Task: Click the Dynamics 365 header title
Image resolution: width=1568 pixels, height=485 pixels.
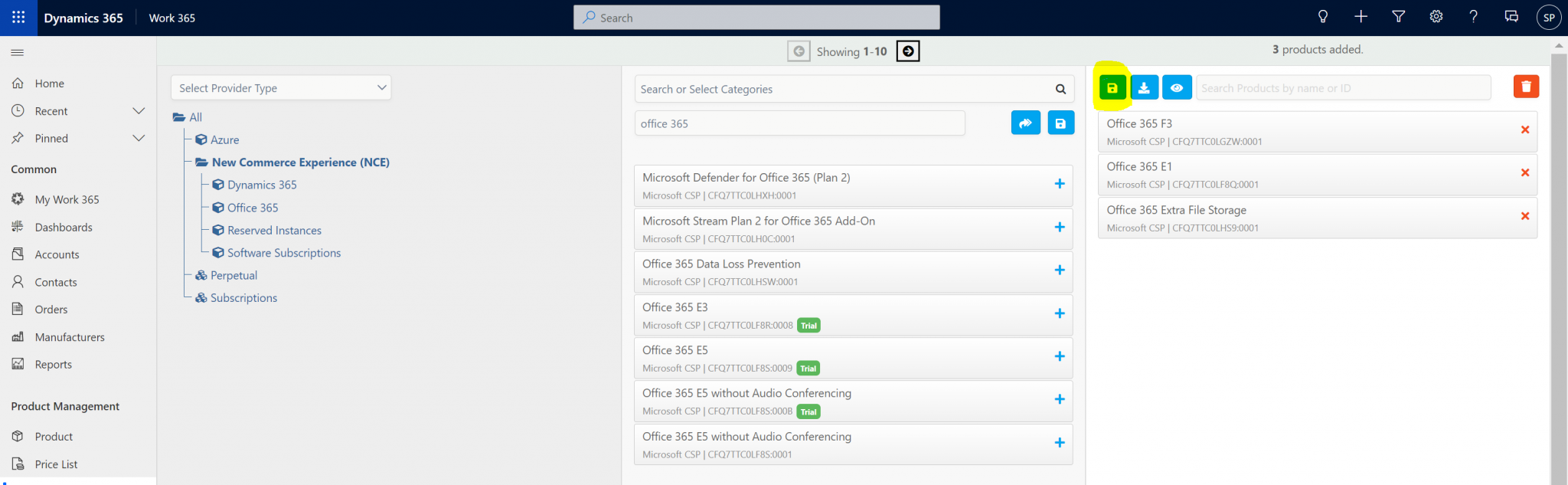Action: pyautogui.click(x=83, y=18)
